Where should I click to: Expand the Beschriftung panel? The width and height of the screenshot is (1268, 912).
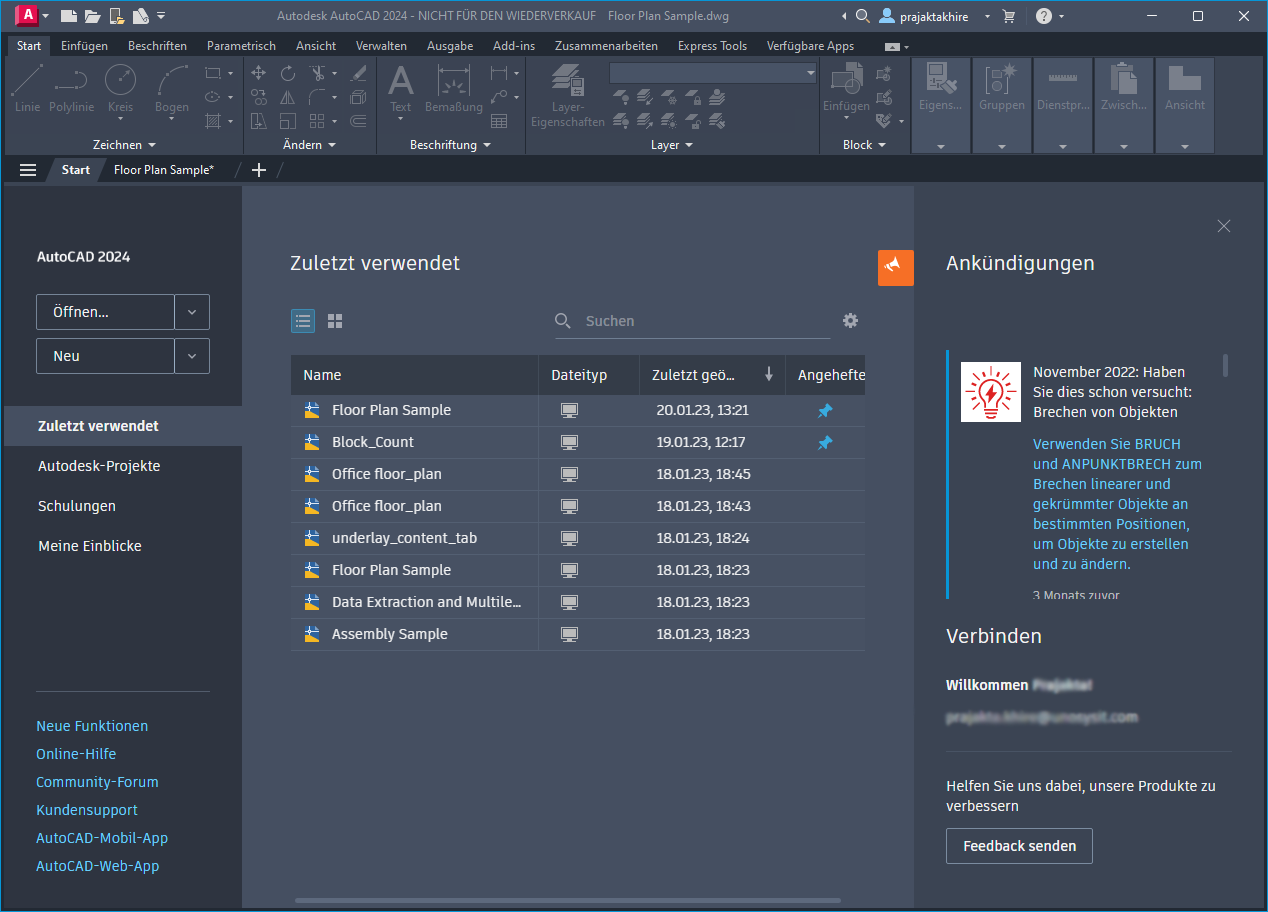click(451, 145)
